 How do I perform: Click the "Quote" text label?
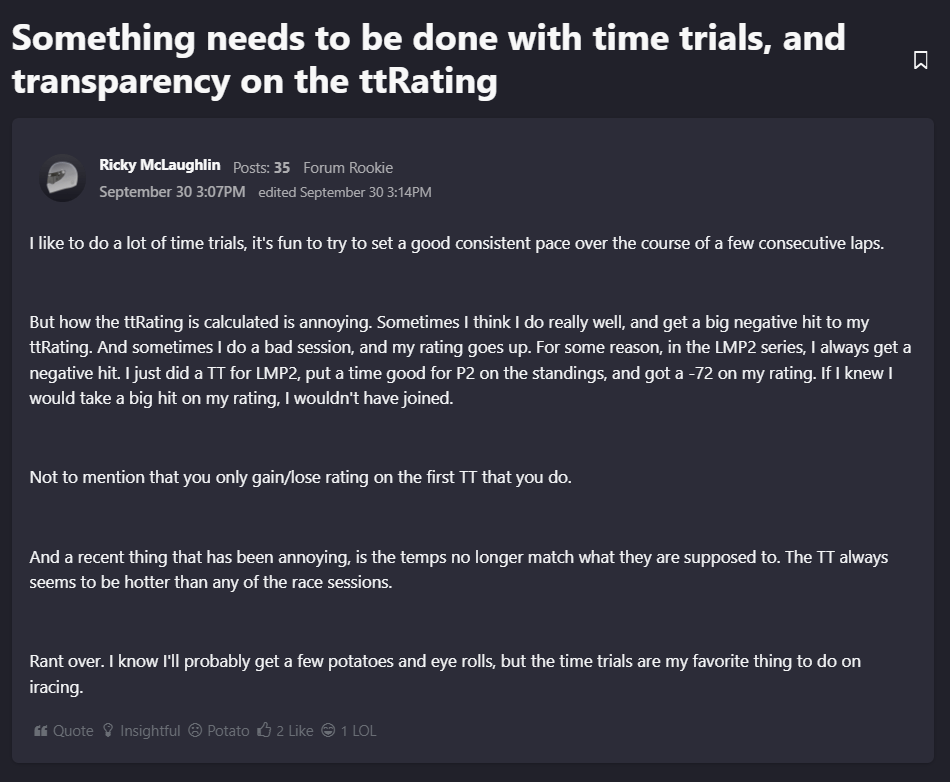point(73,731)
